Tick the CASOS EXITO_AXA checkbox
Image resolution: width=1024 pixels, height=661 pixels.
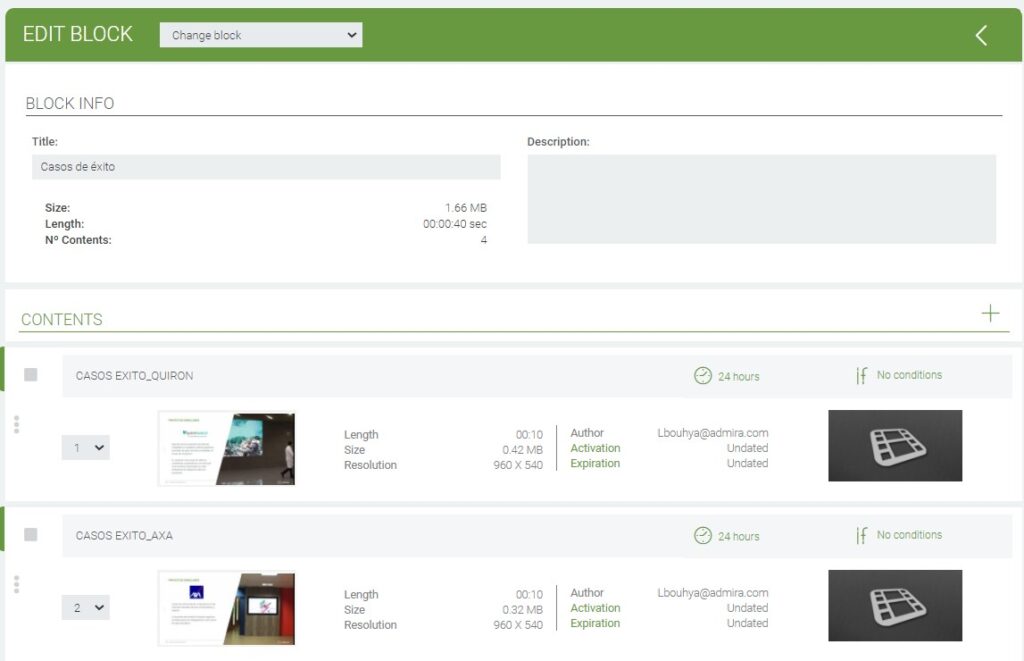tap(31, 535)
